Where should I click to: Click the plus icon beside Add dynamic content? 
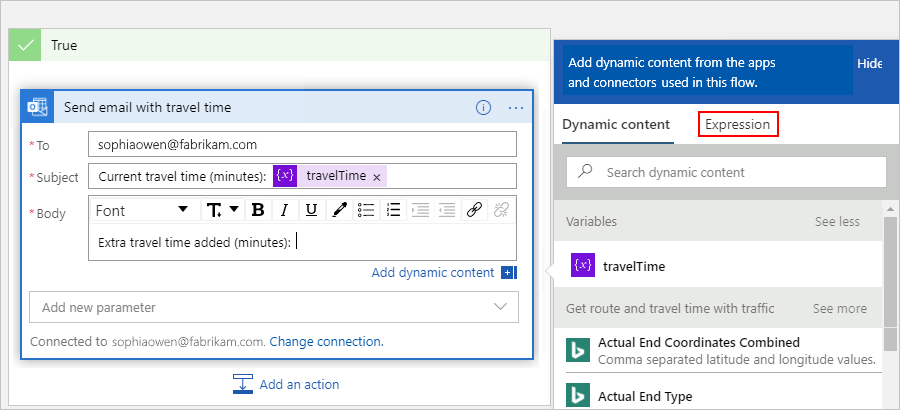[509, 273]
